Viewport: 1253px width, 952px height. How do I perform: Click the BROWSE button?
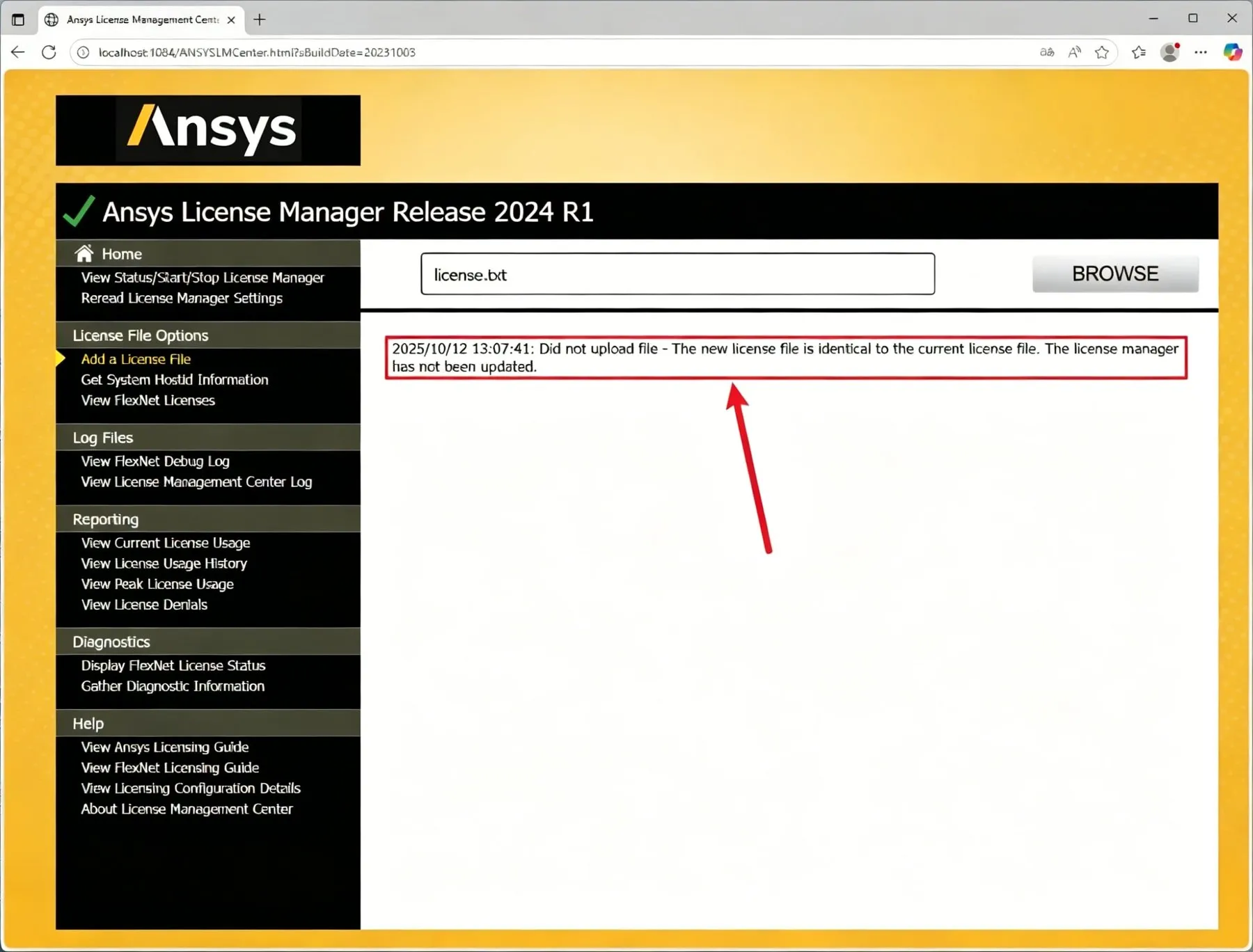(1115, 273)
